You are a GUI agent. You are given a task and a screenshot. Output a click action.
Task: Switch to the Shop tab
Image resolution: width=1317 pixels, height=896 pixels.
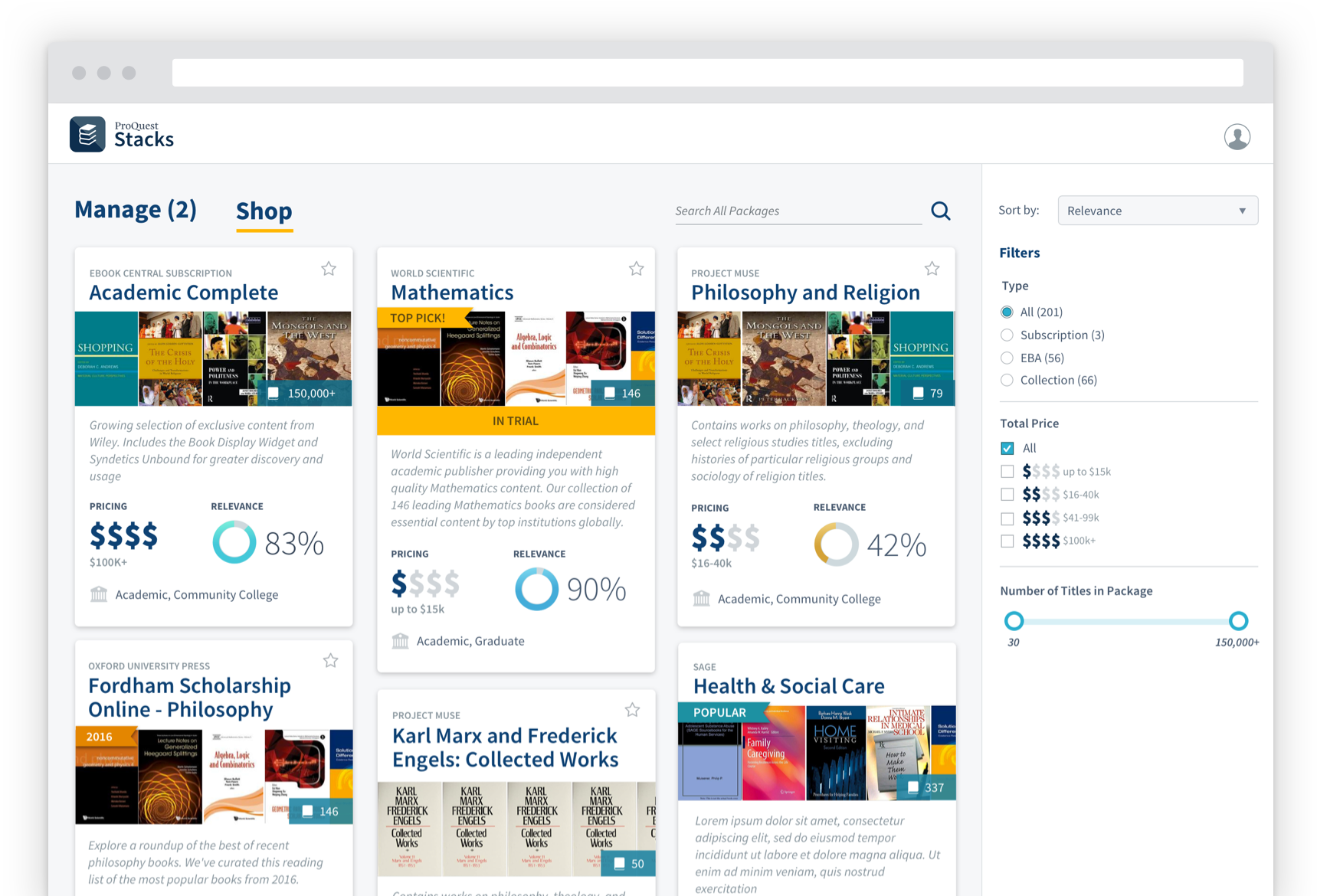264,211
